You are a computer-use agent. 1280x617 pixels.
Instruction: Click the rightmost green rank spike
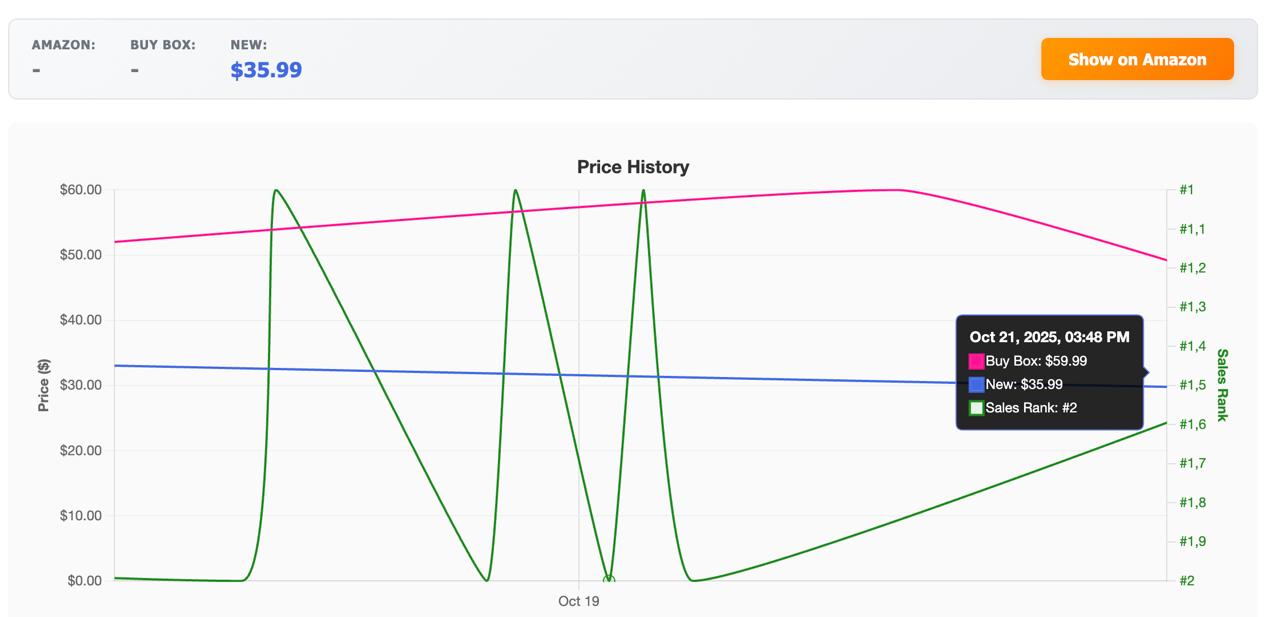click(x=643, y=192)
